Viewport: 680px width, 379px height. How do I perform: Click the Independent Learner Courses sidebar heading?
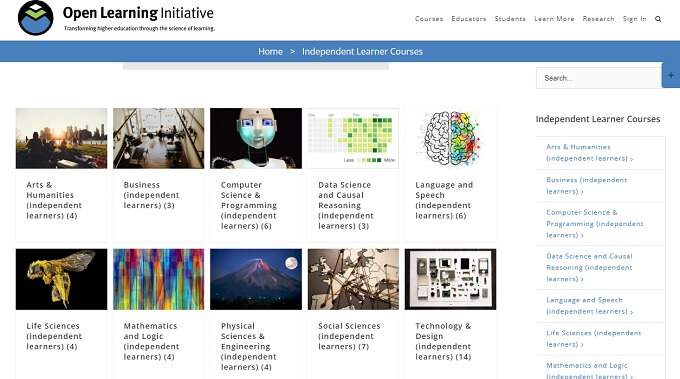click(x=598, y=119)
